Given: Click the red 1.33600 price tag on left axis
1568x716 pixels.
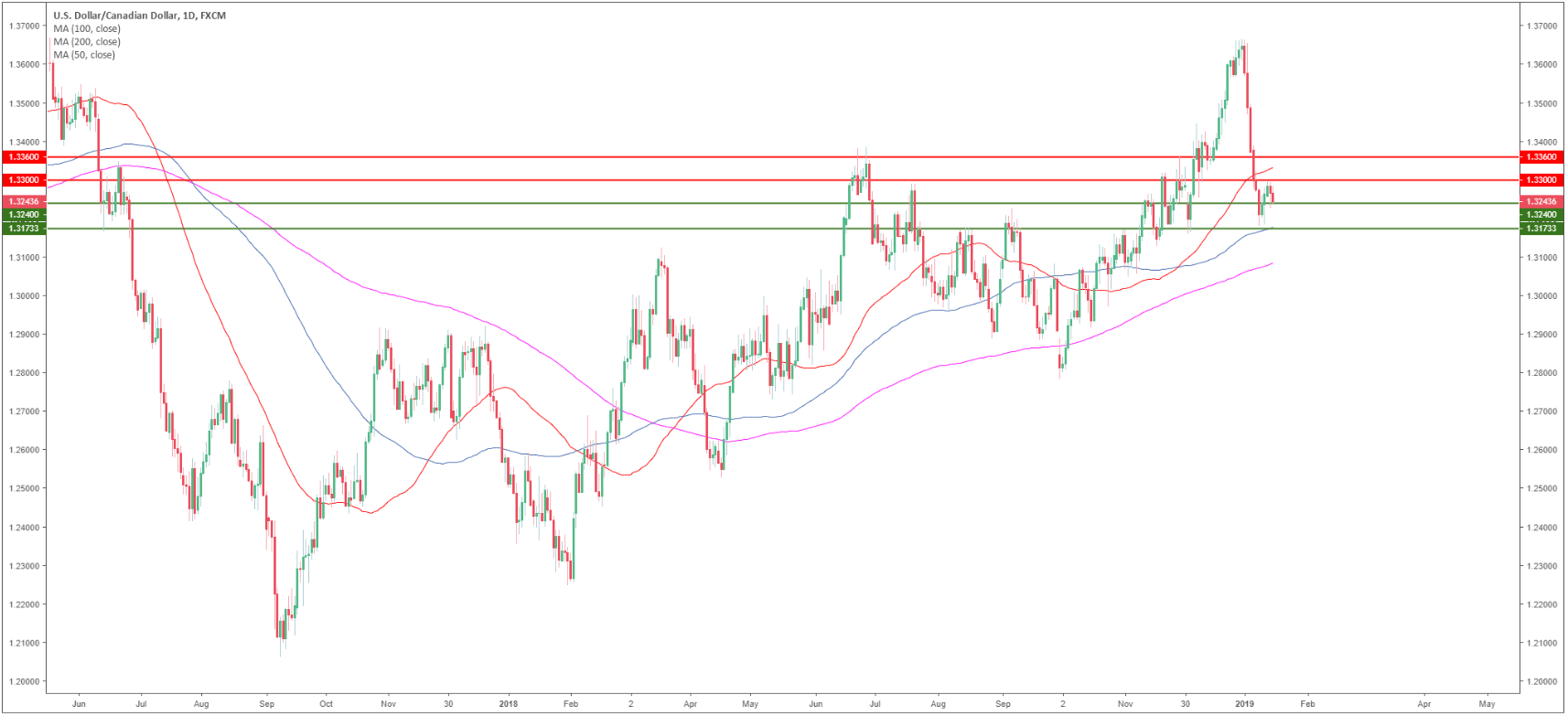Looking at the screenshot, I should [24, 157].
